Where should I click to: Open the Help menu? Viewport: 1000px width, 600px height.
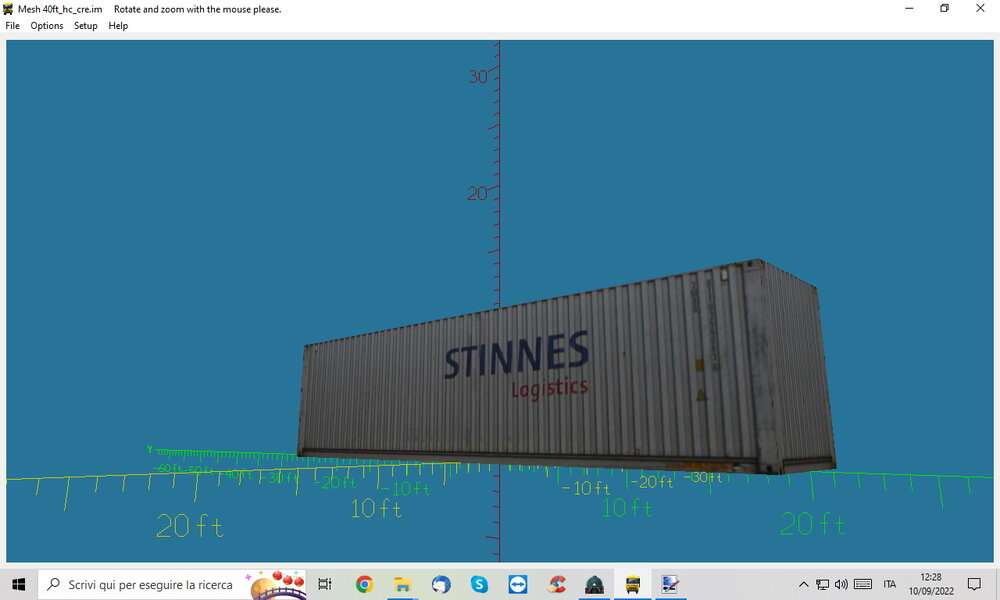[118, 26]
